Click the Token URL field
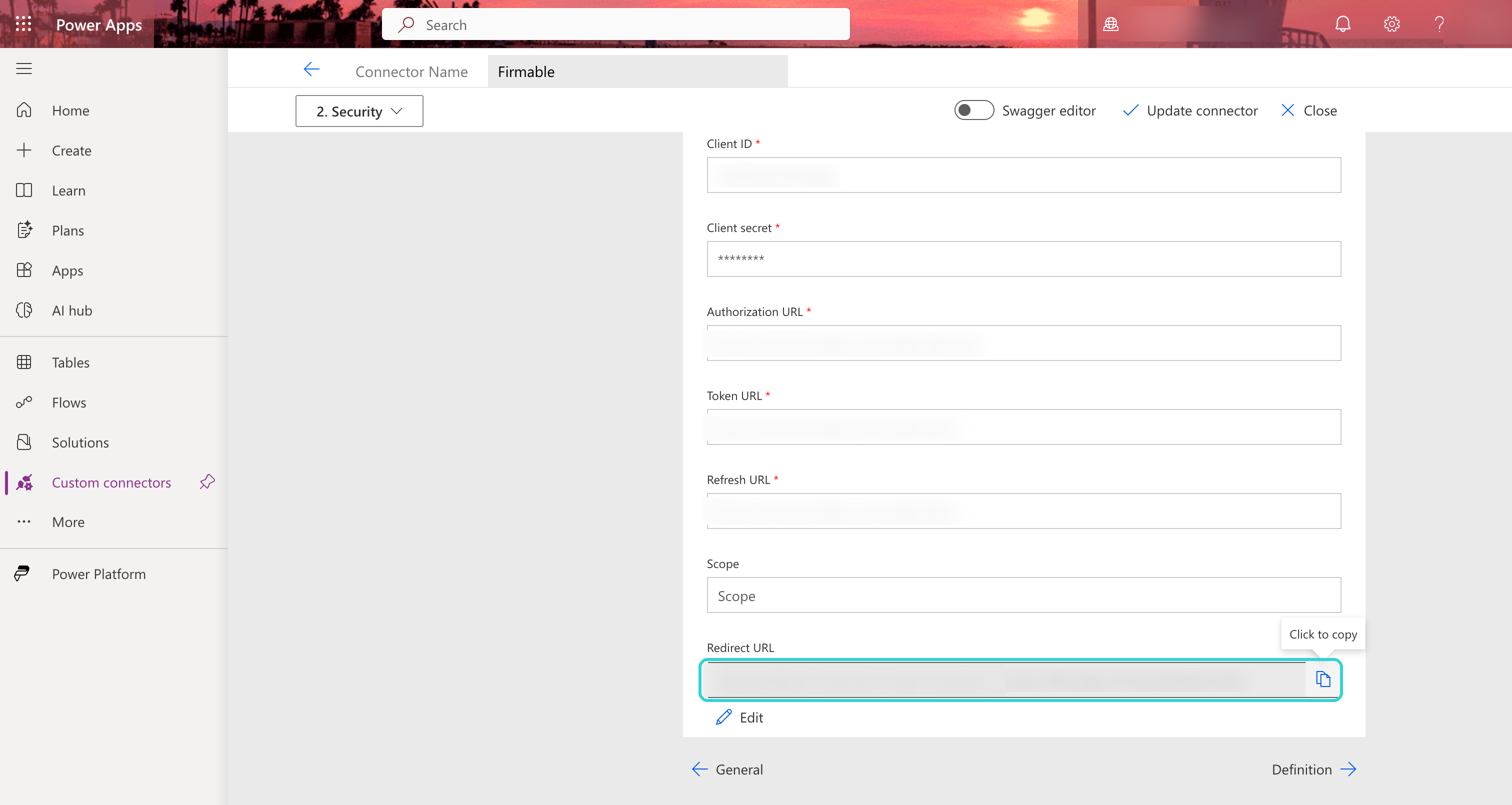Screen dimensions: 1512x805 [1023, 426]
